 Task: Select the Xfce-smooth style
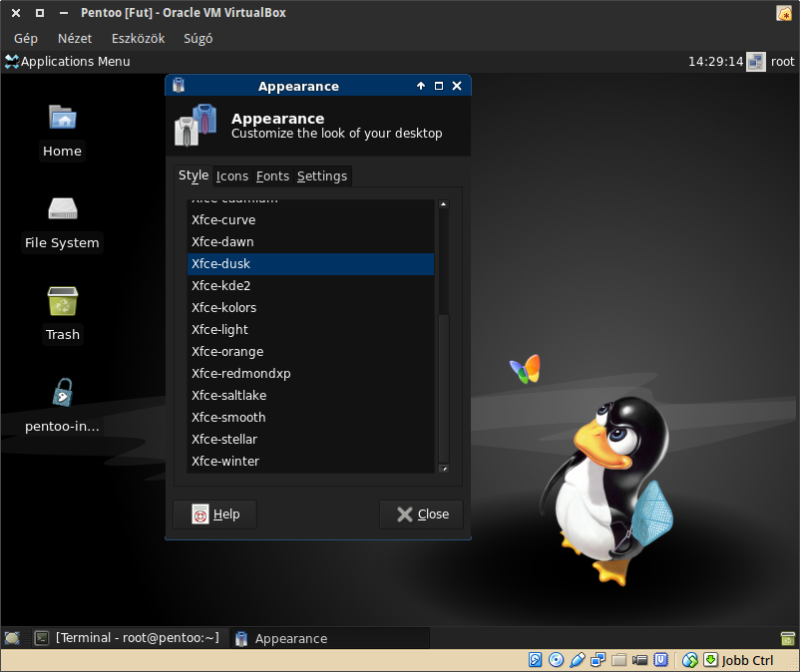311,417
